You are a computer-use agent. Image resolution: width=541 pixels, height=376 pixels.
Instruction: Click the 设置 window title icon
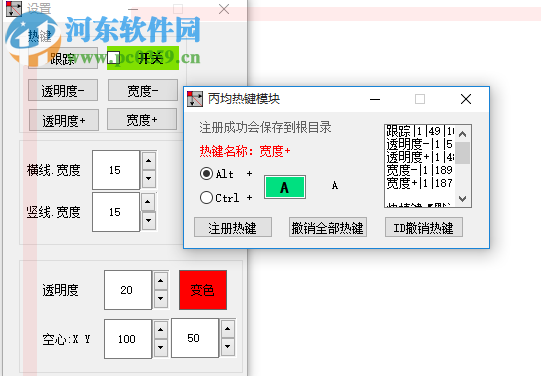[x=14, y=8]
